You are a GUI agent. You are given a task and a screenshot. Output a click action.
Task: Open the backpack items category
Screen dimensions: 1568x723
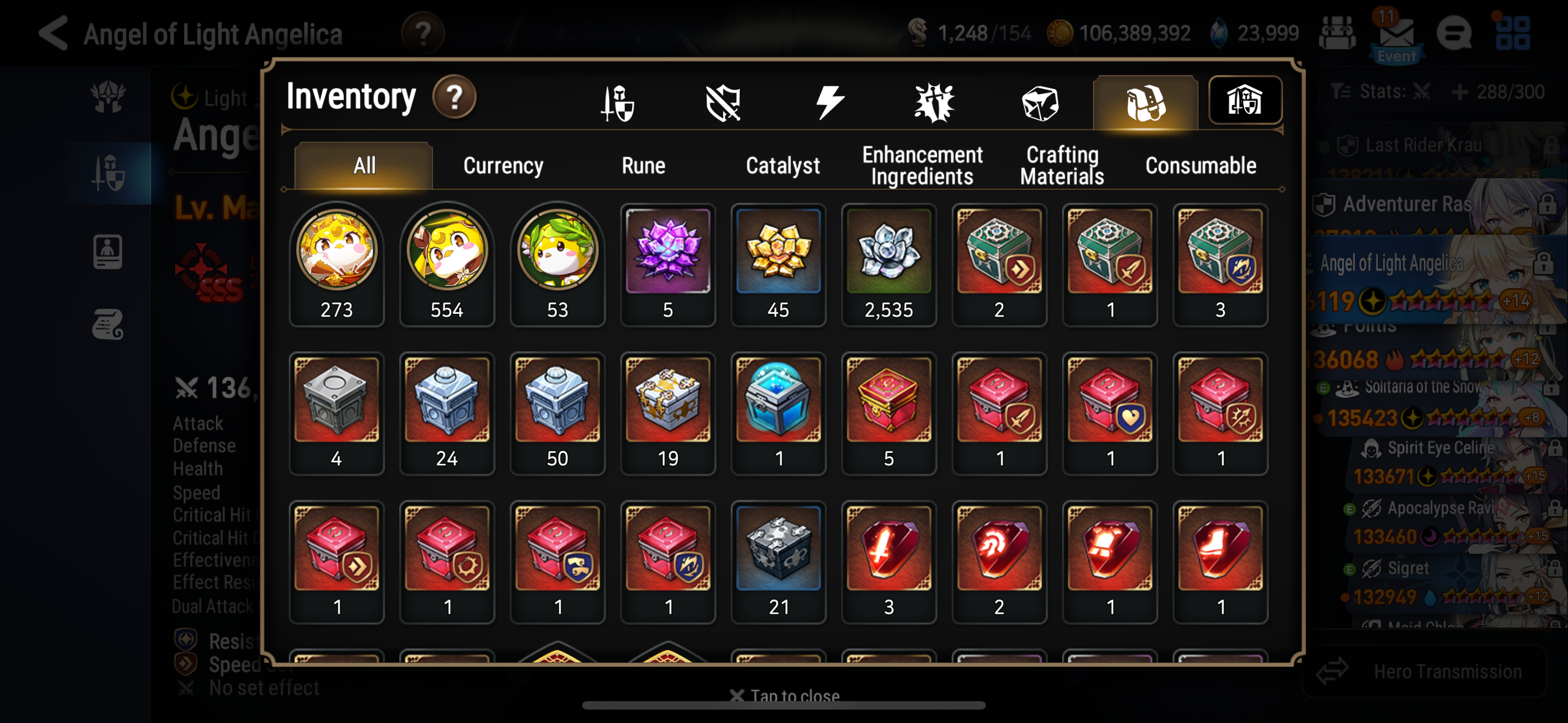pos(1145,102)
